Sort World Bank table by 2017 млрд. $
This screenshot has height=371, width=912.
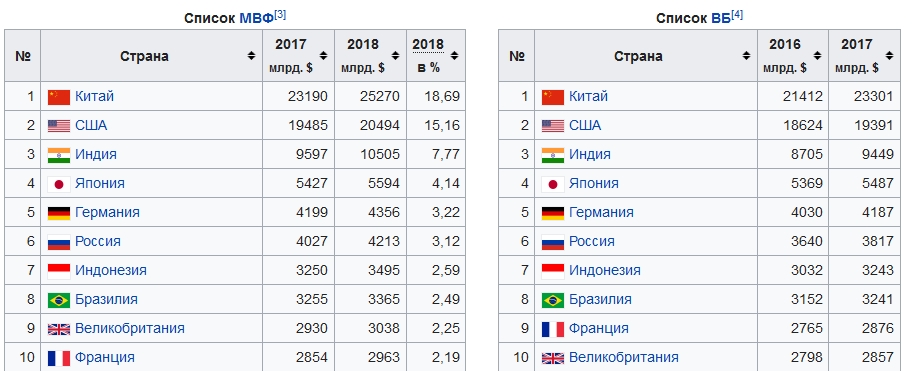coord(889,56)
